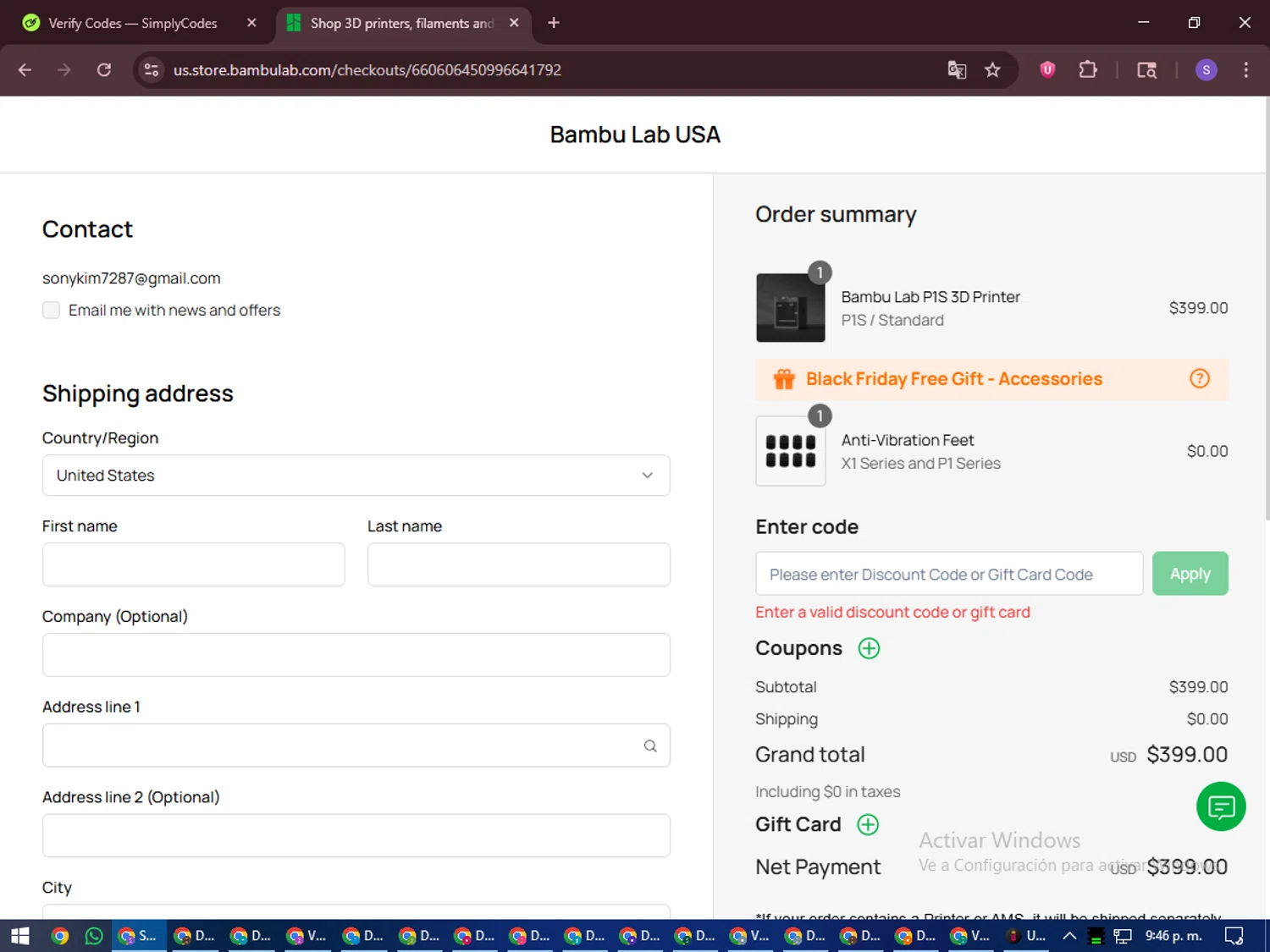Open the extensions puzzle icon
Screen dimensions: 1270x952
(x=1088, y=70)
